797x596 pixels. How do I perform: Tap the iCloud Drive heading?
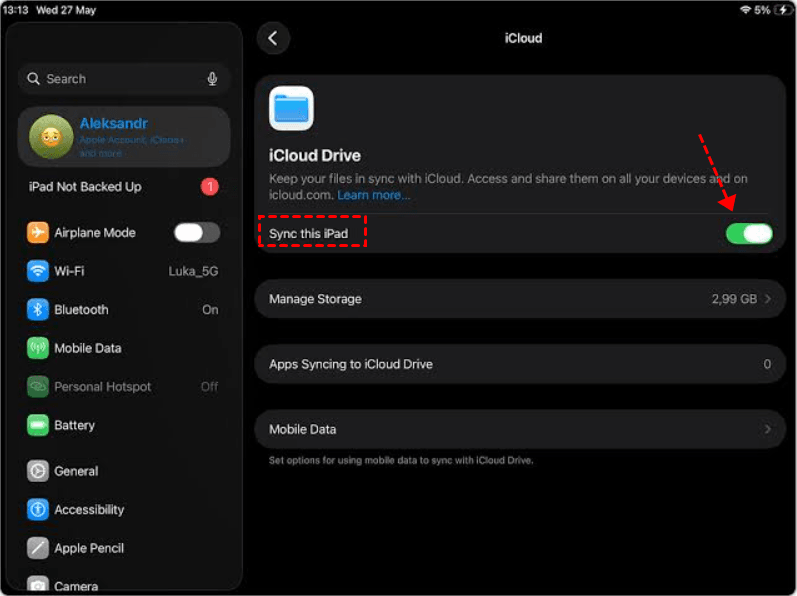[315, 155]
